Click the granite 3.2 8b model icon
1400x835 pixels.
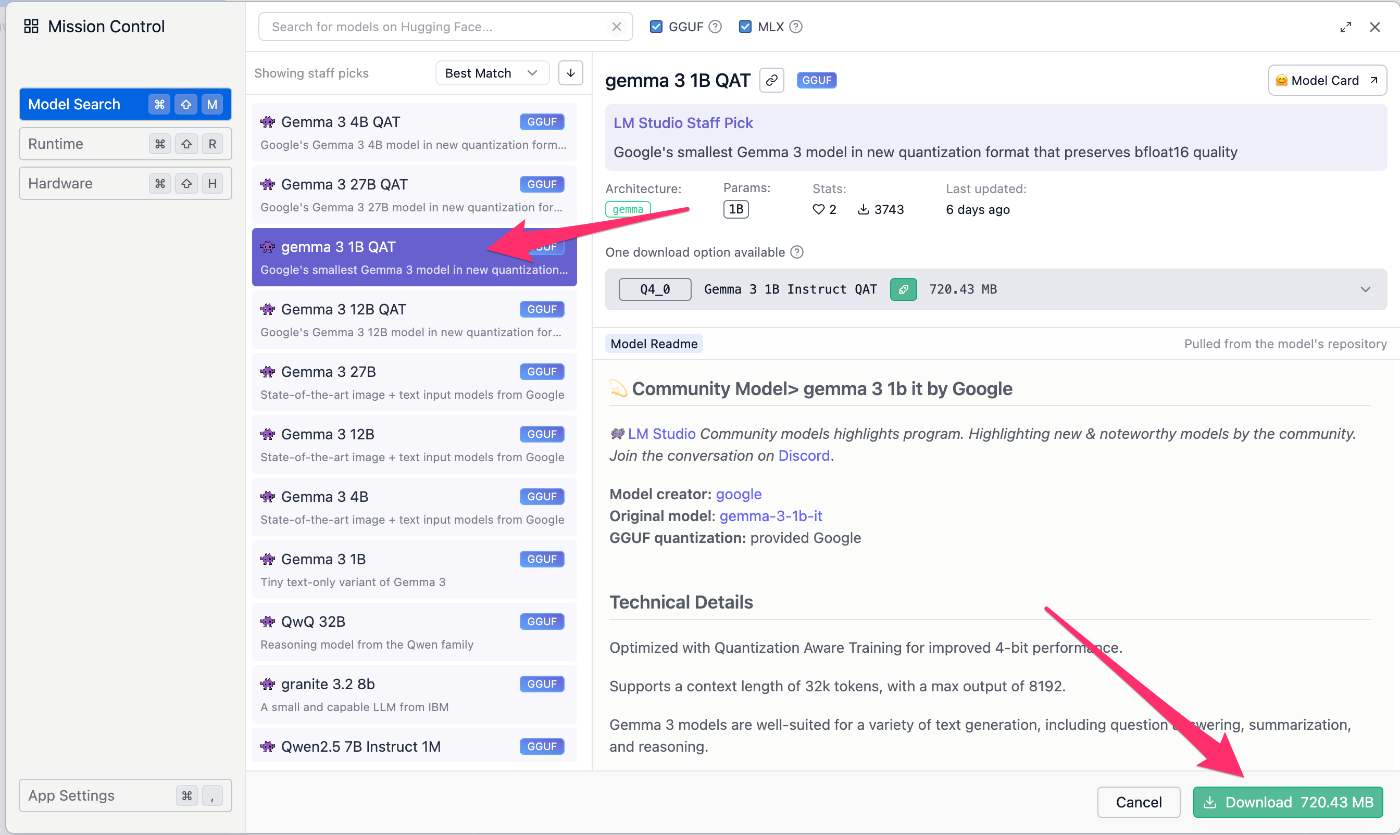click(268, 684)
